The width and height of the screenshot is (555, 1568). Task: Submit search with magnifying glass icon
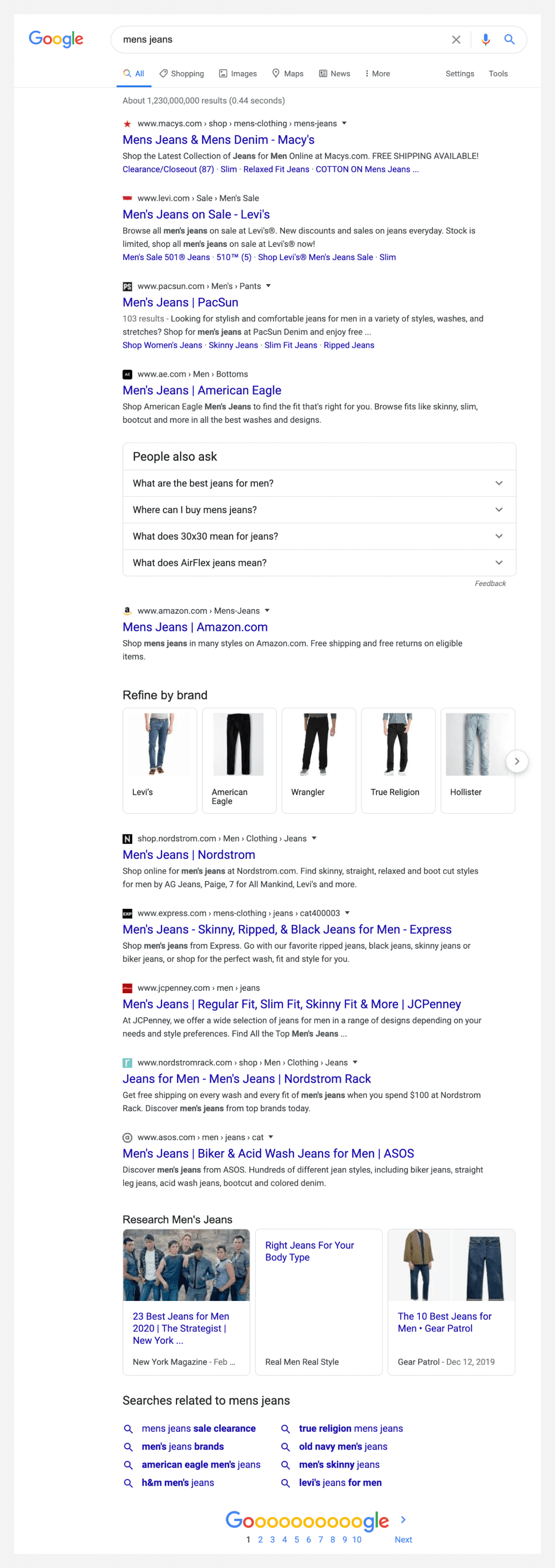click(x=509, y=40)
